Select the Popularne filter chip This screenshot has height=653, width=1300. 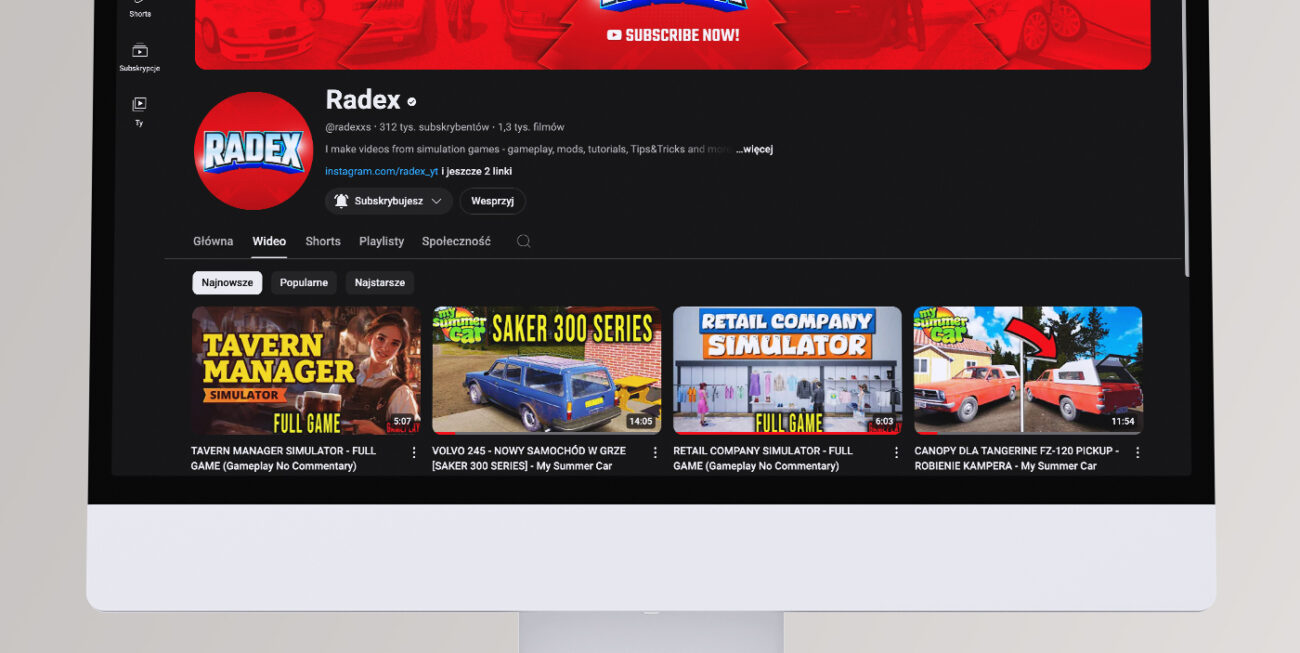(304, 283)
